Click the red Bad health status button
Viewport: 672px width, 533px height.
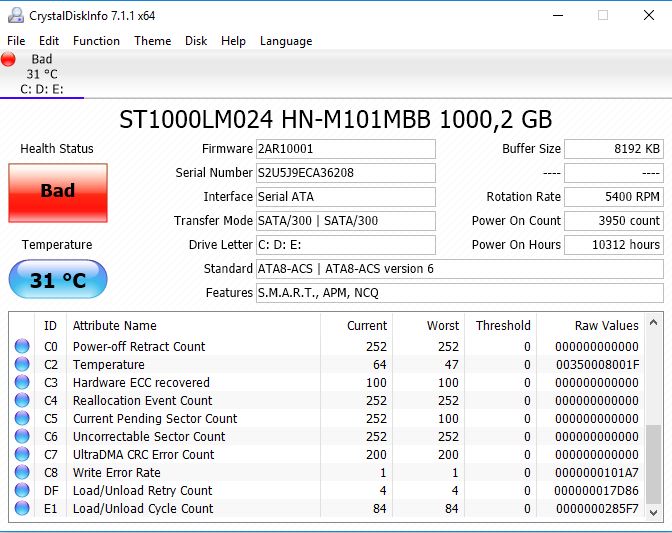pyautogui.click(x=58, y=193)
